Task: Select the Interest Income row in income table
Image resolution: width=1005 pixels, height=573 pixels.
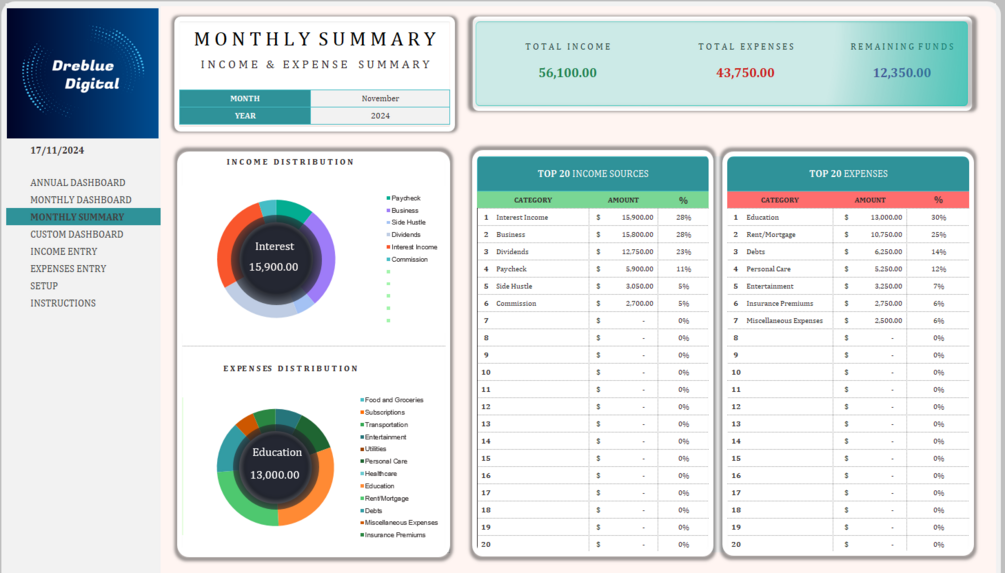Action: 593,217
